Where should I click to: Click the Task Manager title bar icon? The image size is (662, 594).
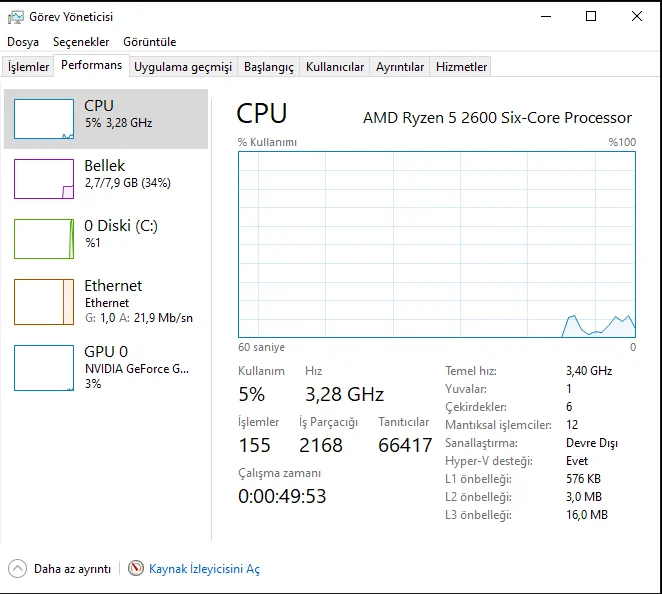point(16,16)
